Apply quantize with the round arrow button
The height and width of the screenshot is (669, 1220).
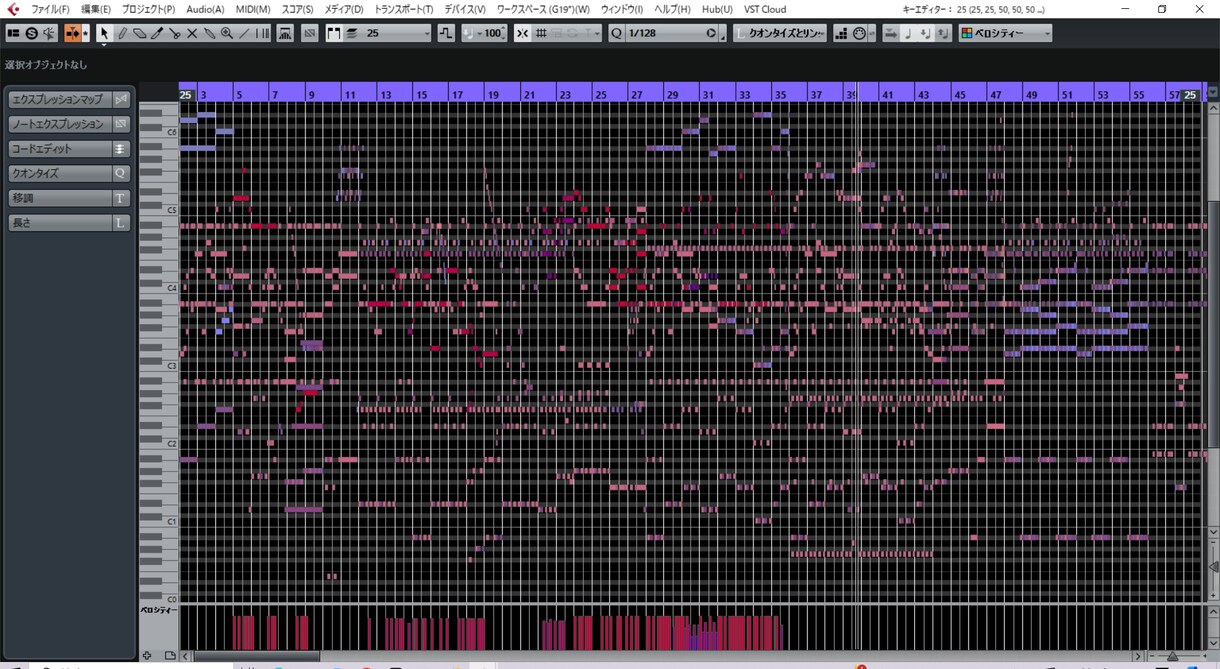pyautogui.click(x=711, y=33)
